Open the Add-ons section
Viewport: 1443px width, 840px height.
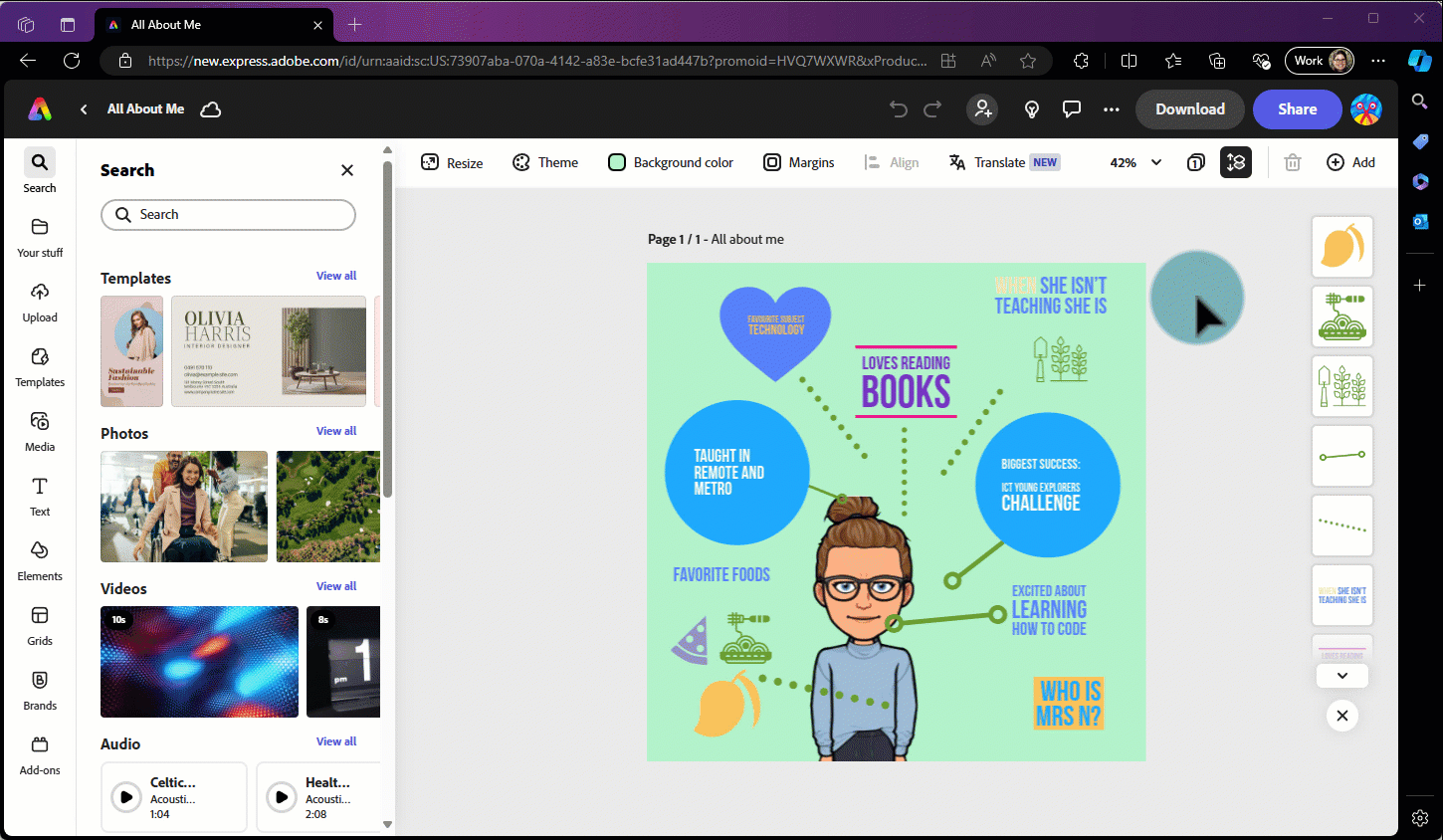[40, 754]
